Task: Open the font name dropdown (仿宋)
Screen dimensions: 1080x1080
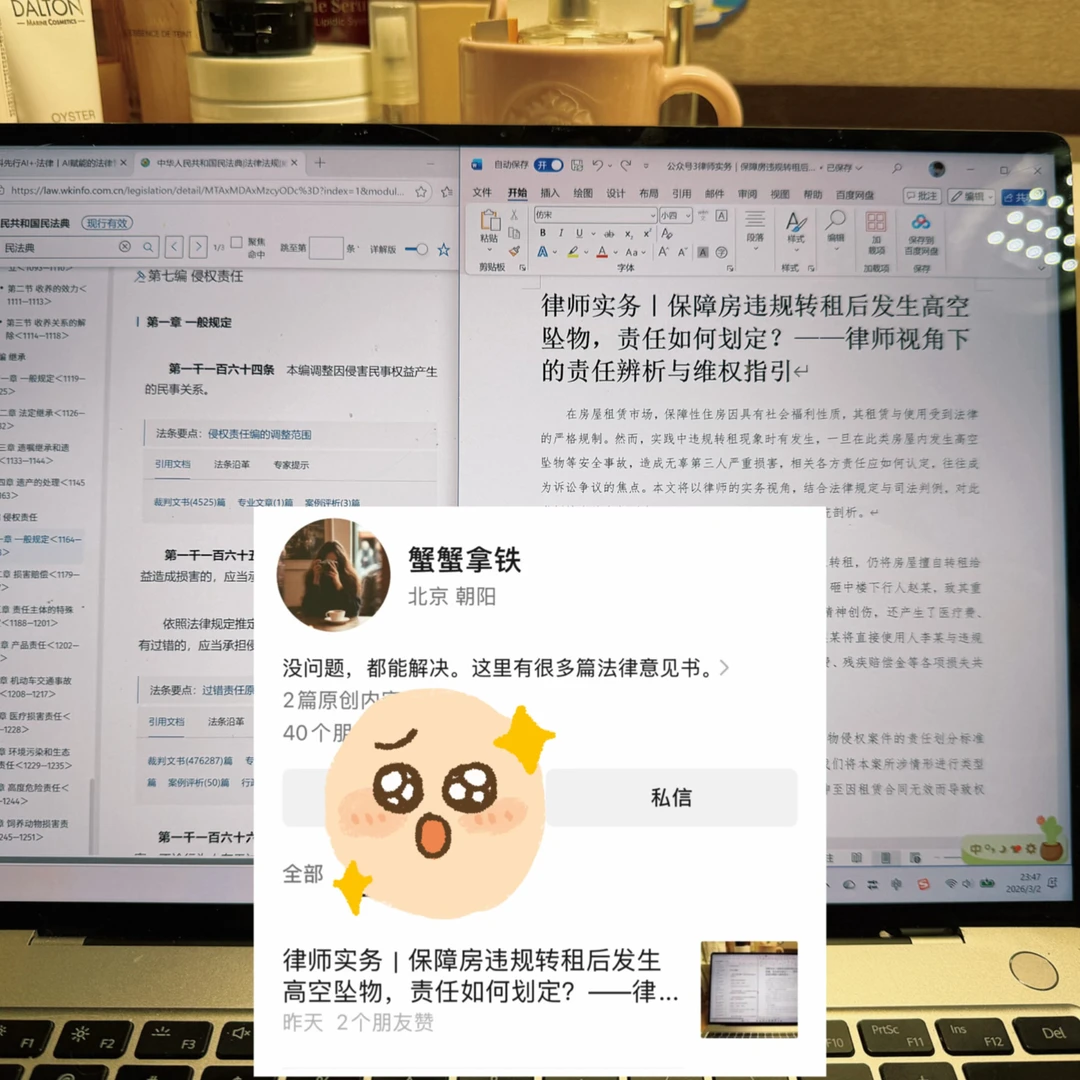Action: point(652,216)
